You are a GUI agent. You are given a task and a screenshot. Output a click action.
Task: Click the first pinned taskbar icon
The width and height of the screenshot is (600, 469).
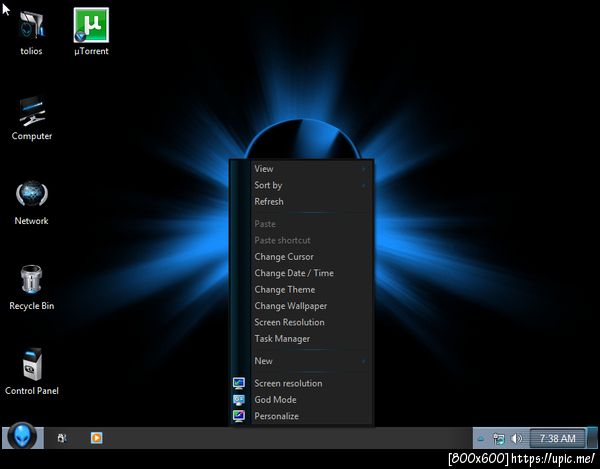[x=62, y=438]
